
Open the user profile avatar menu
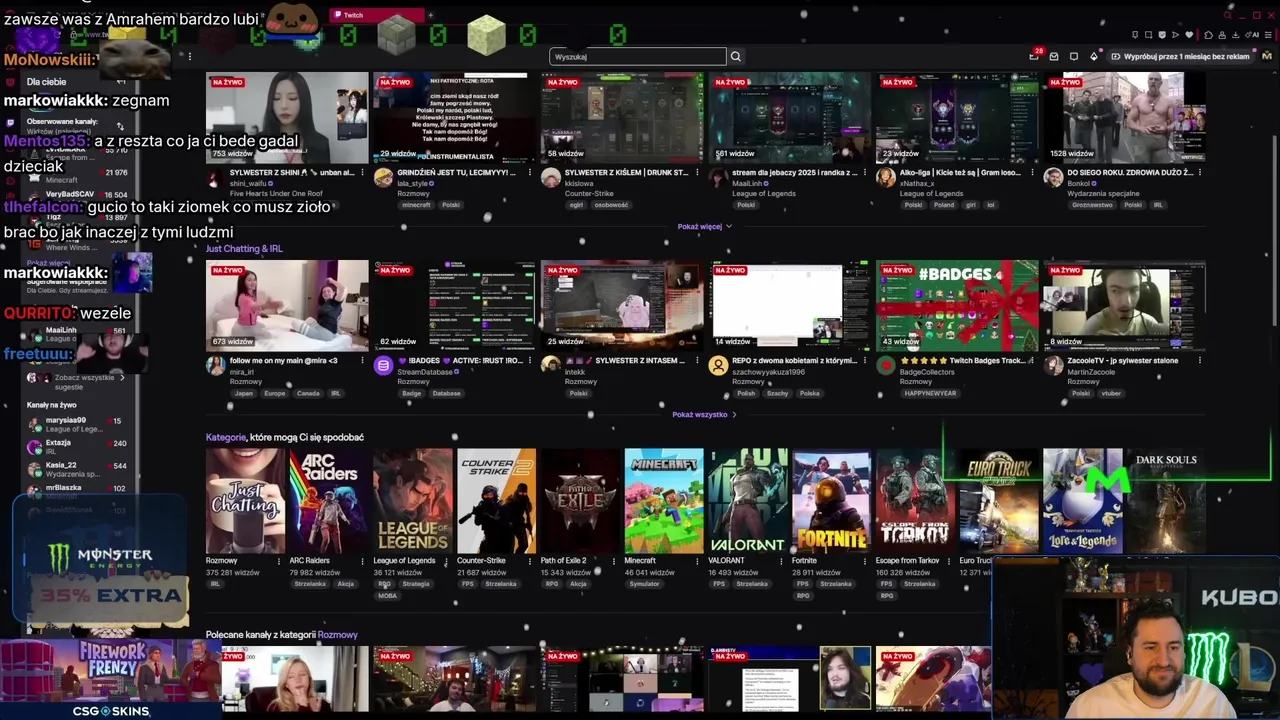1267,56
